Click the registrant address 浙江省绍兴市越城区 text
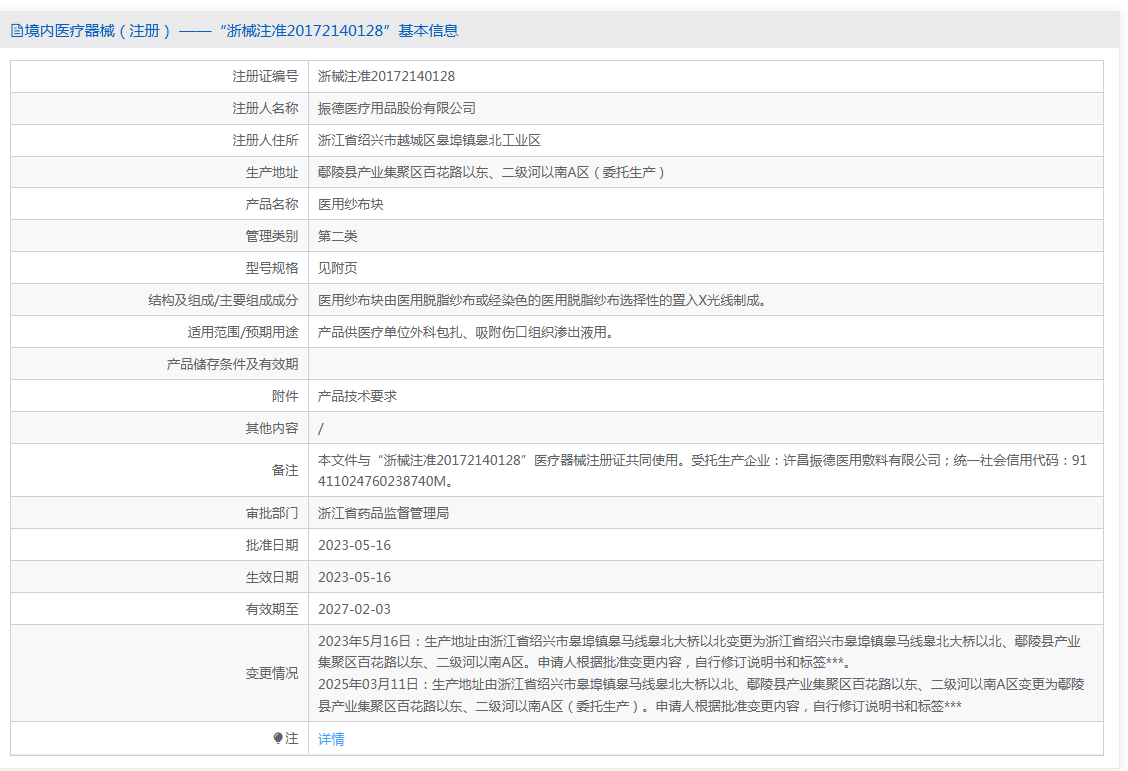The image size is (1128, 771). point(429,140)
